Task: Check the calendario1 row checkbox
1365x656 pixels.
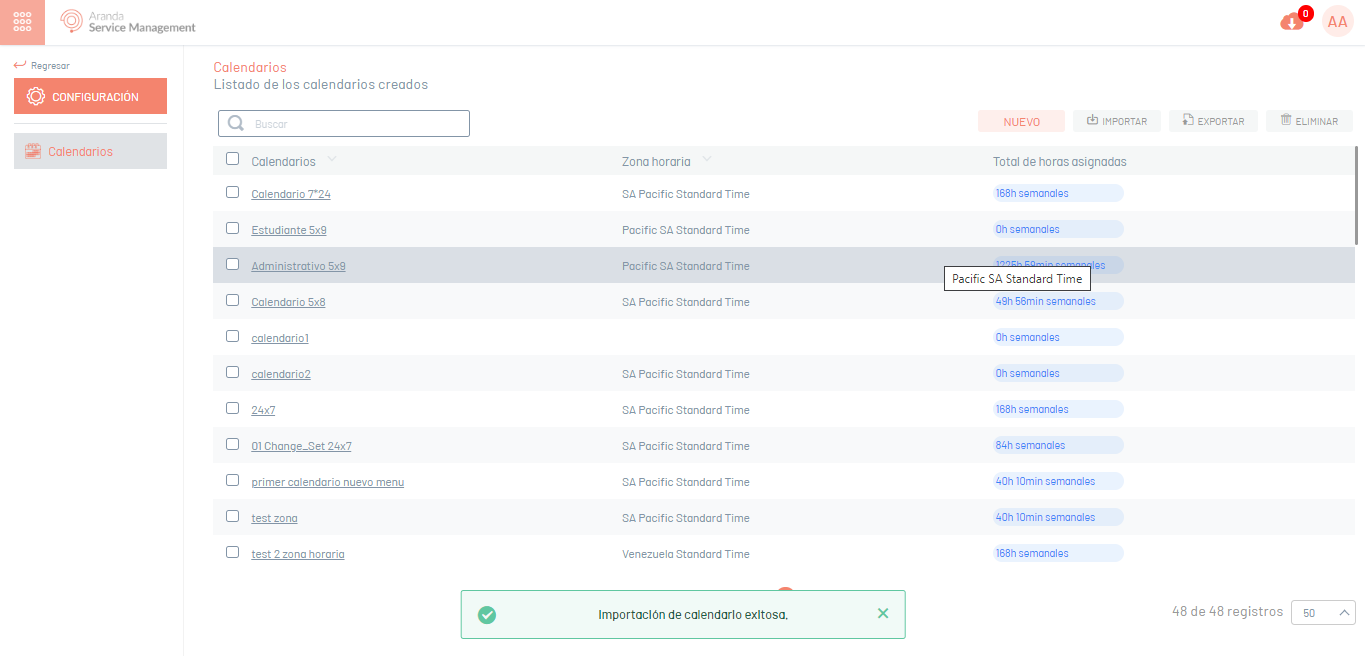Action: (233, 336)
